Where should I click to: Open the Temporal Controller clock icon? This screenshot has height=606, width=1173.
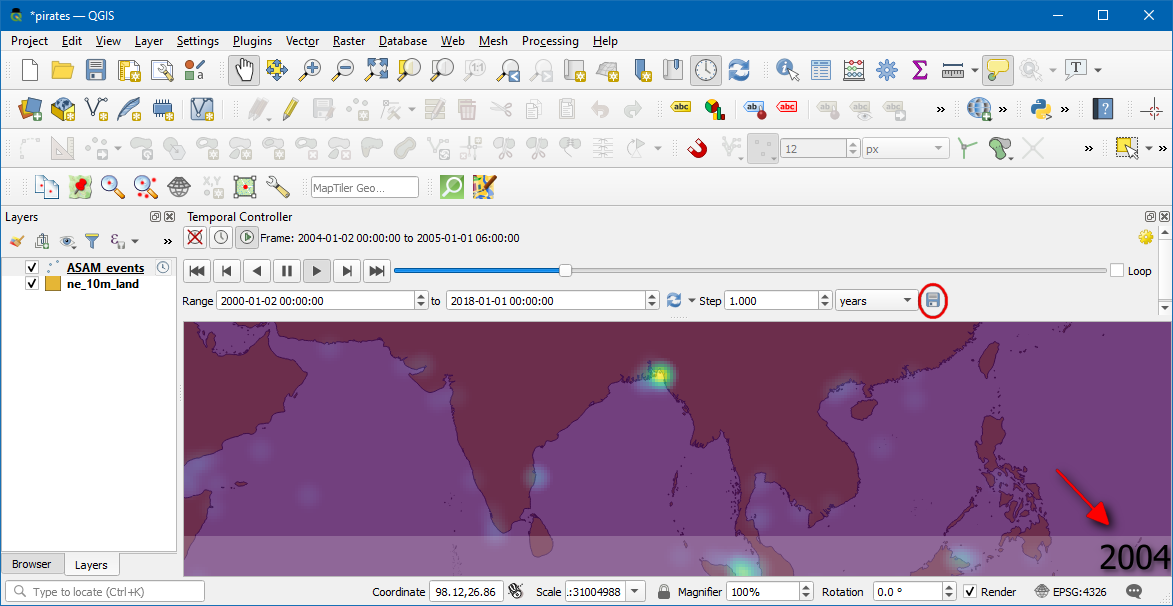[706, 70]
